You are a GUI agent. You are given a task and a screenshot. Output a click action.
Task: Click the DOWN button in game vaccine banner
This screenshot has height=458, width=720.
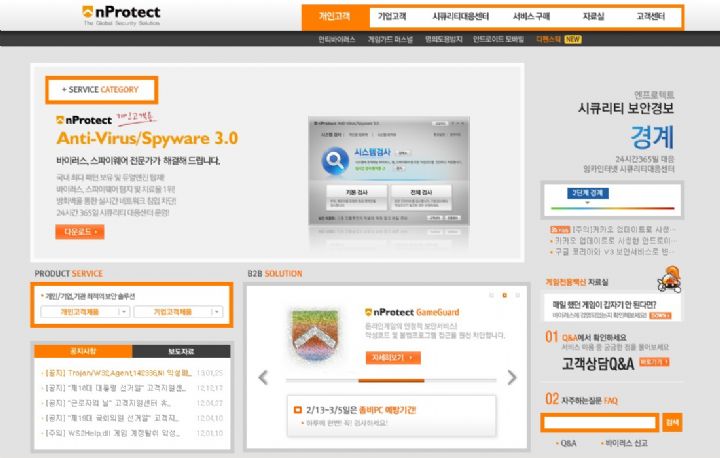[x=660, y=316]
